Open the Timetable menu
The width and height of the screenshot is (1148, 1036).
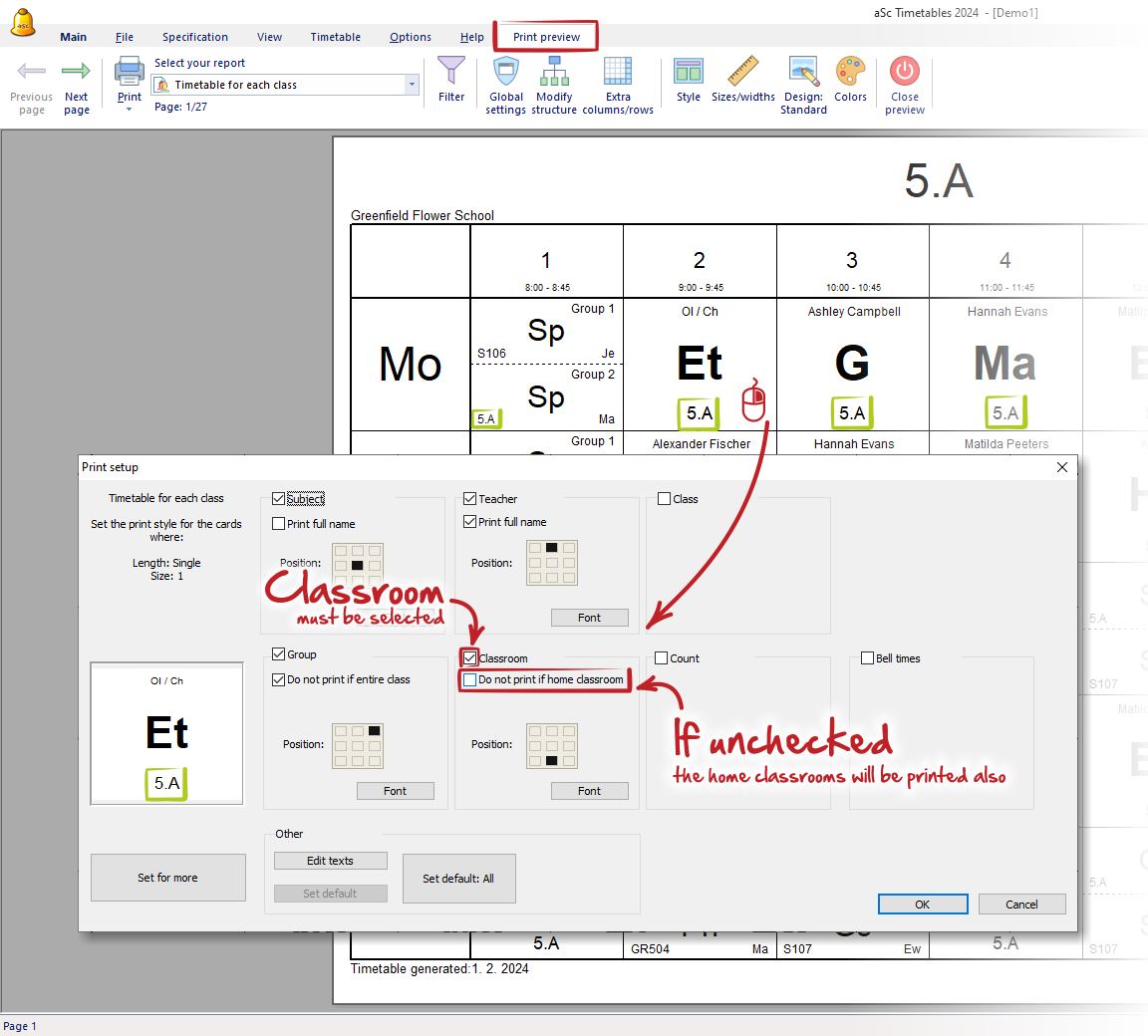point(335,37)
